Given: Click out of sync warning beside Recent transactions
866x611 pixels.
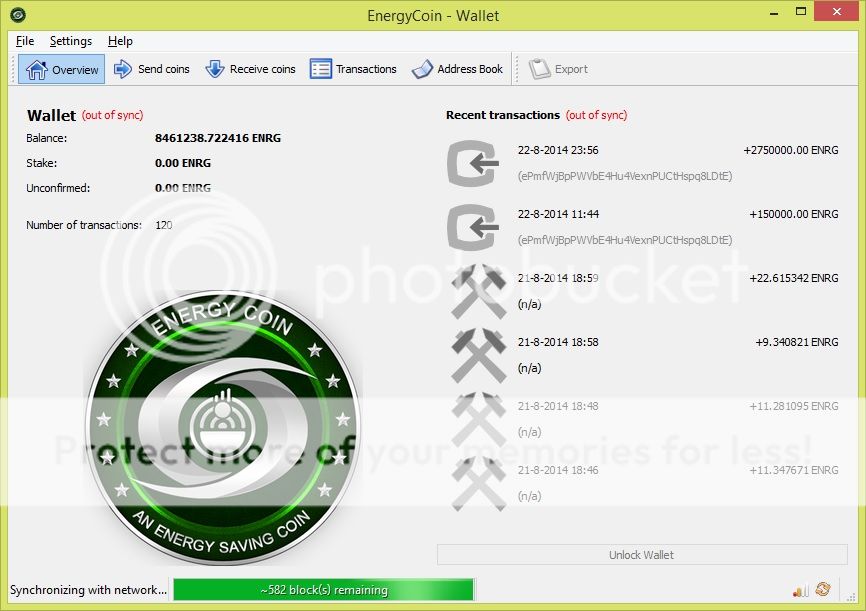Looking at the screenshot, I should click(x=596, y=115).
